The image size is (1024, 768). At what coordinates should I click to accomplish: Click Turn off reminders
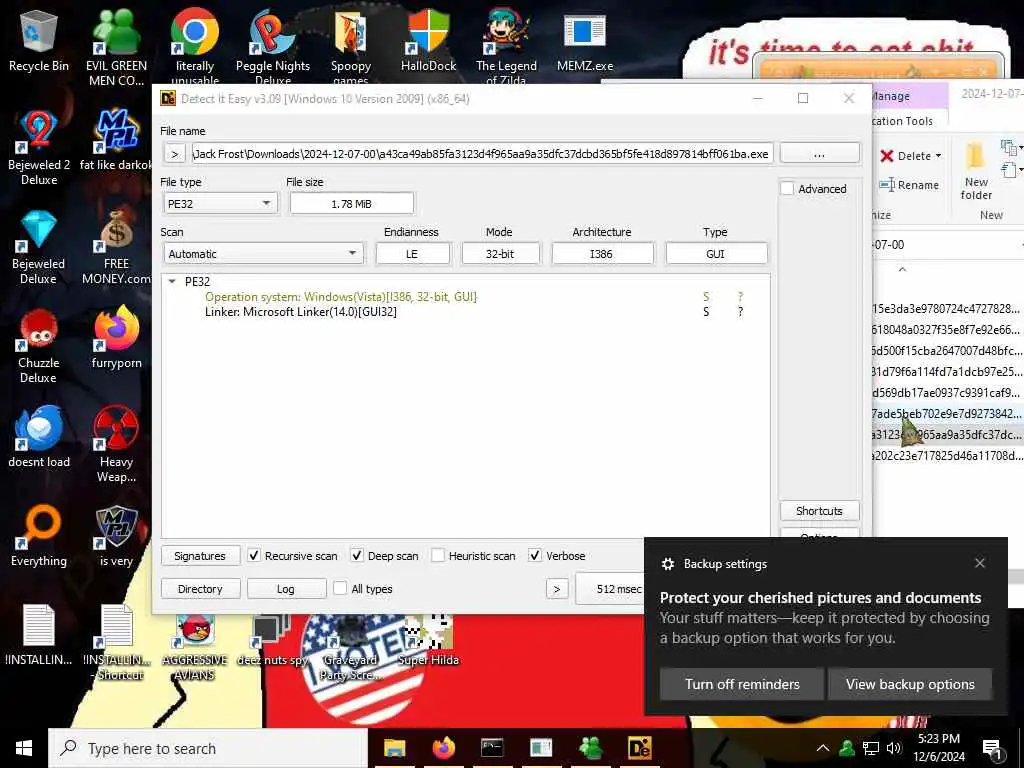click(742, 684)
